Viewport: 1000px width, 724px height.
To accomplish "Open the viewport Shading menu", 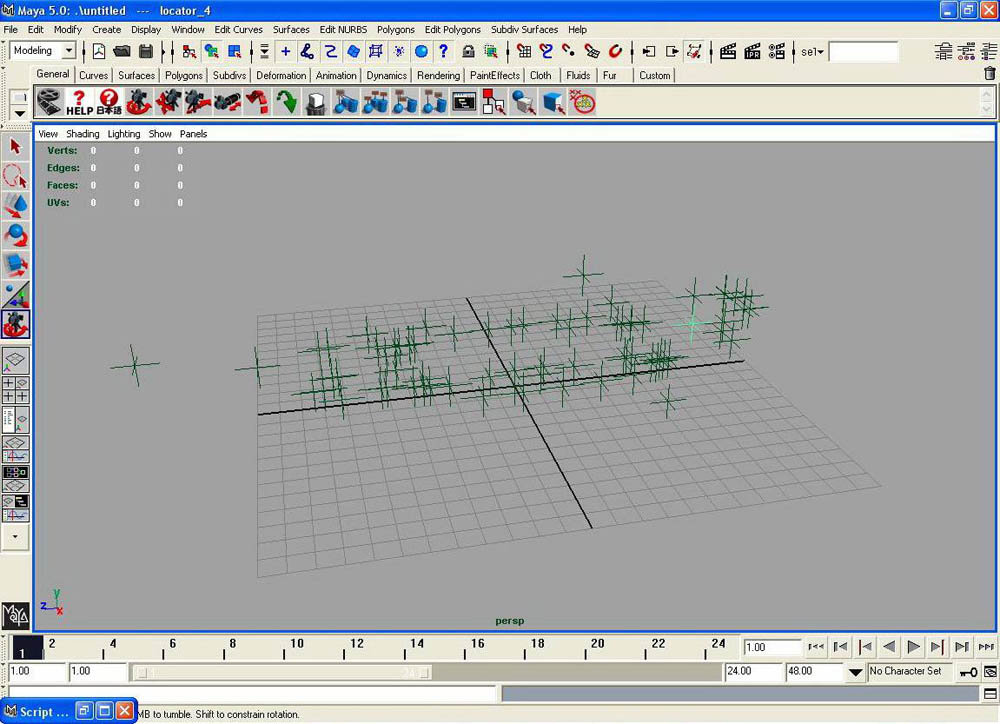I will coord(83,134).
